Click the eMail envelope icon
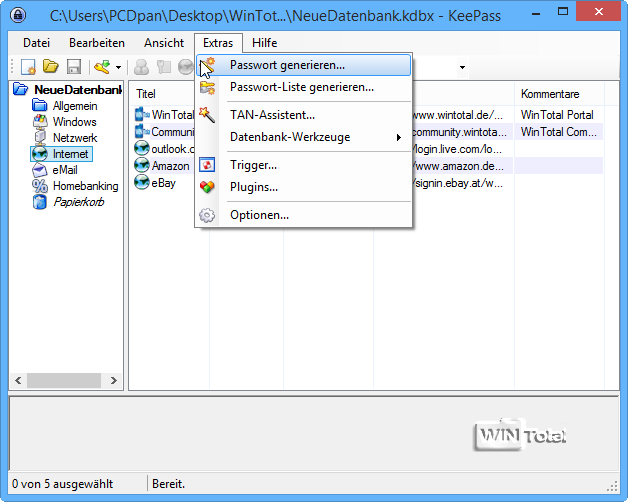Screen dimensions: 628x502 click(40, 170)
